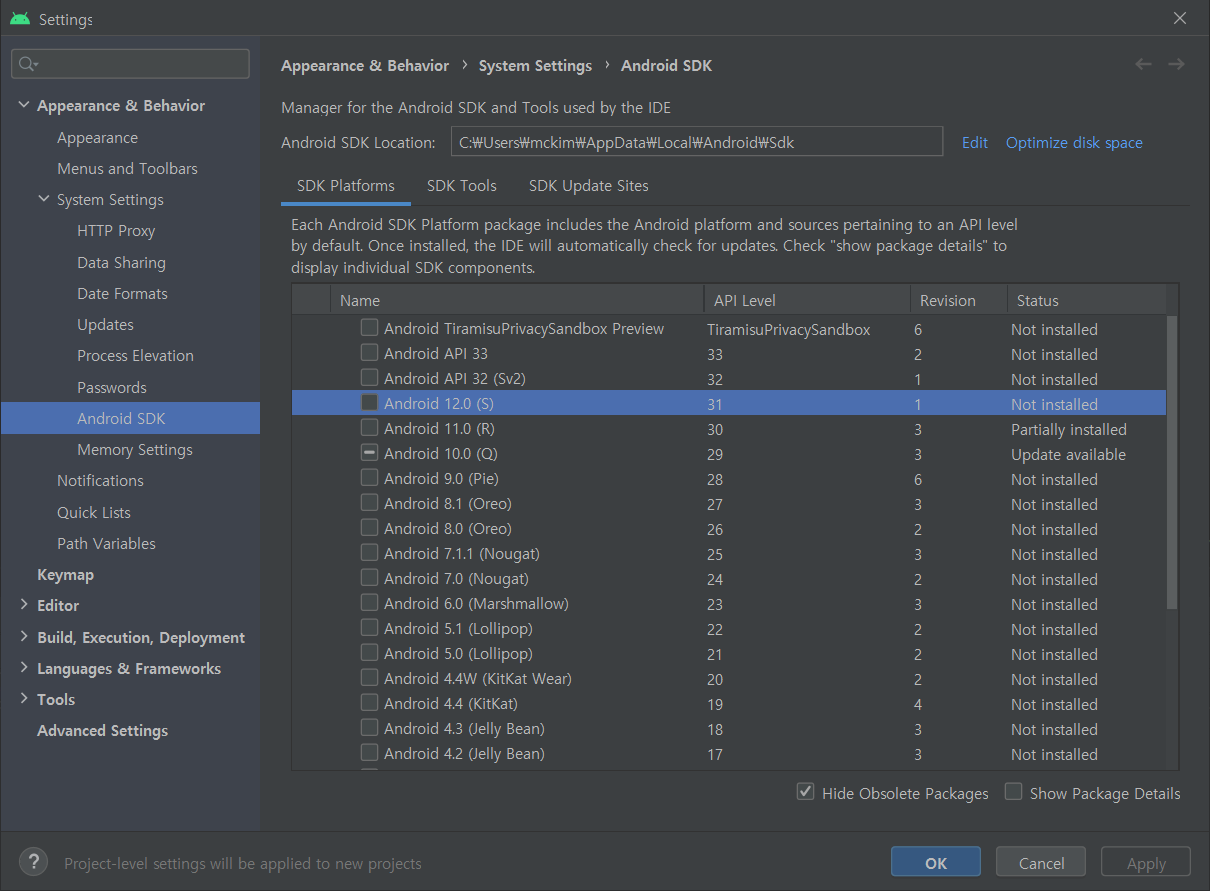Sort by the Revision column header
This screenshot has height=891, width=1210.
(958, 300)
